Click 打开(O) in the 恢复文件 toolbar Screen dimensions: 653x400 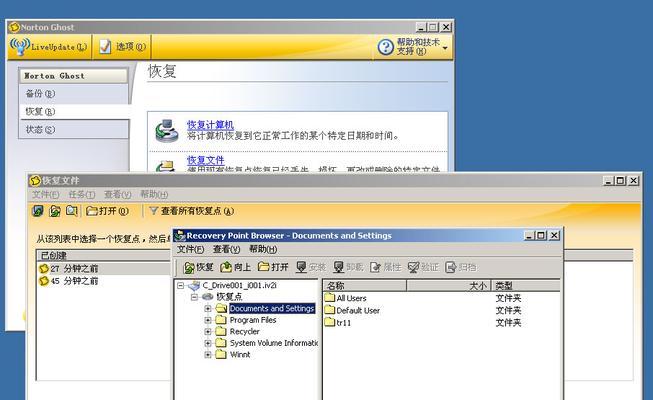(x=107, y=211)
